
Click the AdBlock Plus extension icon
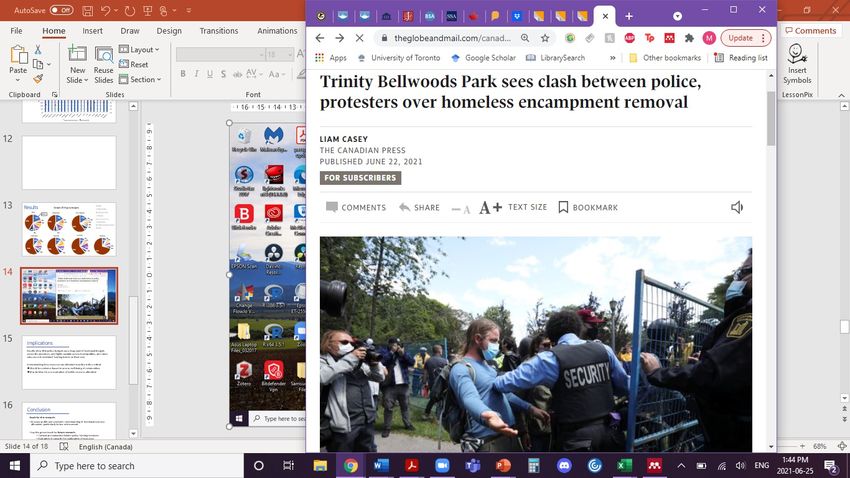point(629,38)
